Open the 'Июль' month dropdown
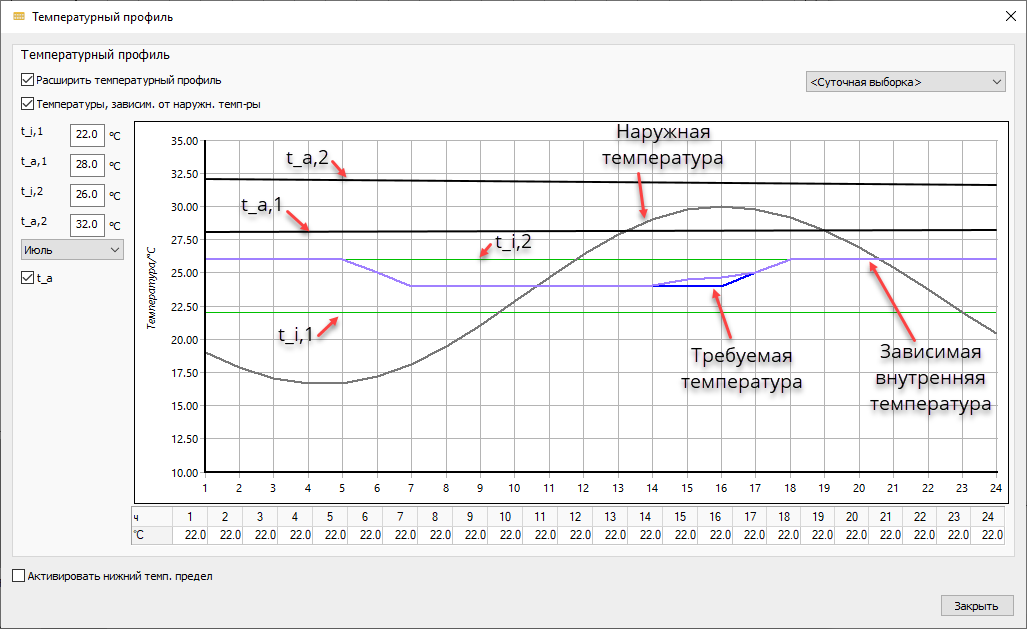1028x629 pixels. click(x=72, y=250)
